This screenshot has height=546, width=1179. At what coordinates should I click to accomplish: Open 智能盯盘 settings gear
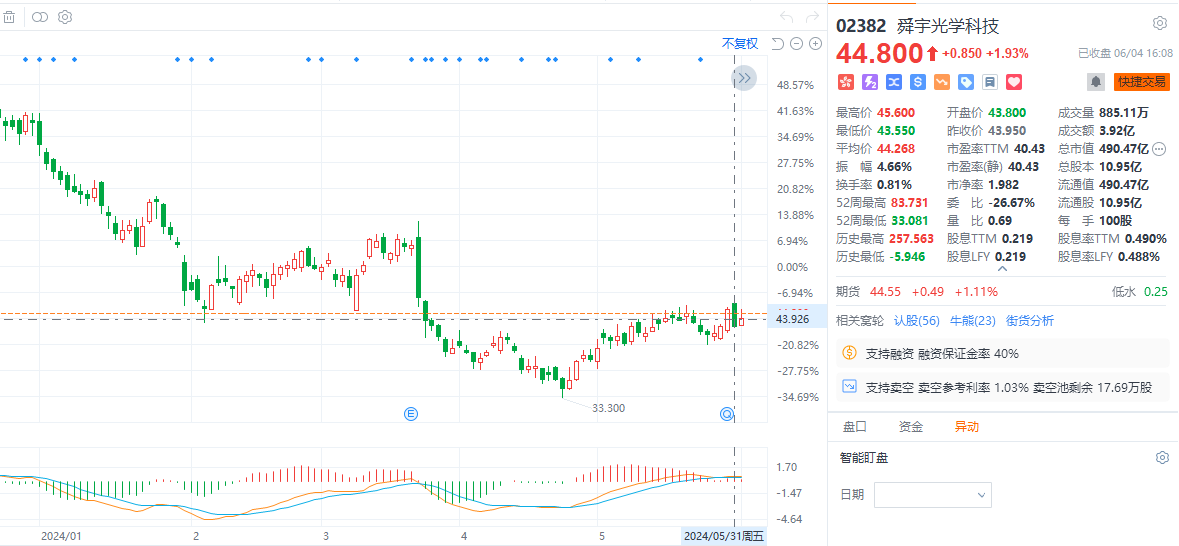[1162, 457]
